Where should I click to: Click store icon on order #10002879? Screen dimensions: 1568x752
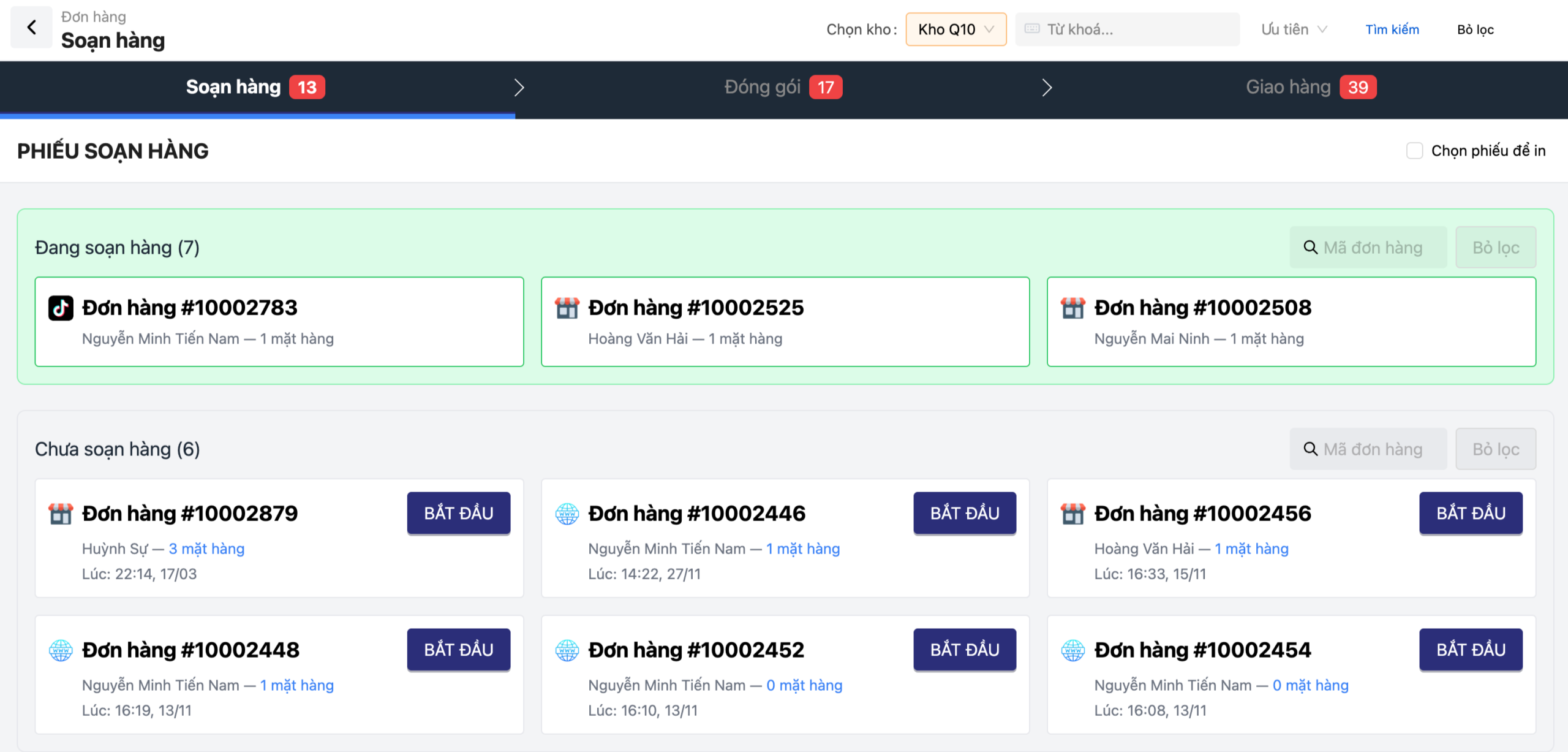pos(61,514)
